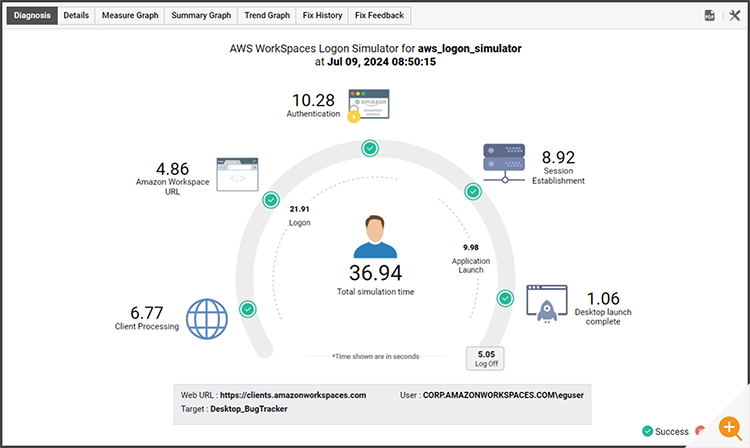Screen dimensions: 750x448
Task: Click the Desktop_BugTracker target name
Action: (x=249, y=409)
